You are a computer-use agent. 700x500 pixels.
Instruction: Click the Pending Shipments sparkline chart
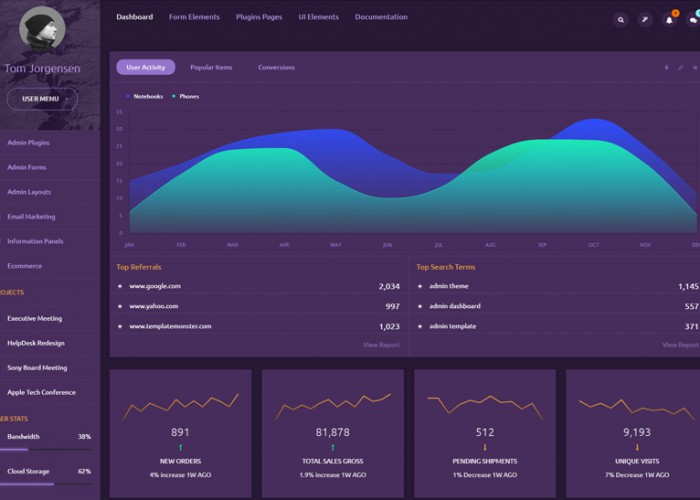pyautogui.click(x=485, y=407)
